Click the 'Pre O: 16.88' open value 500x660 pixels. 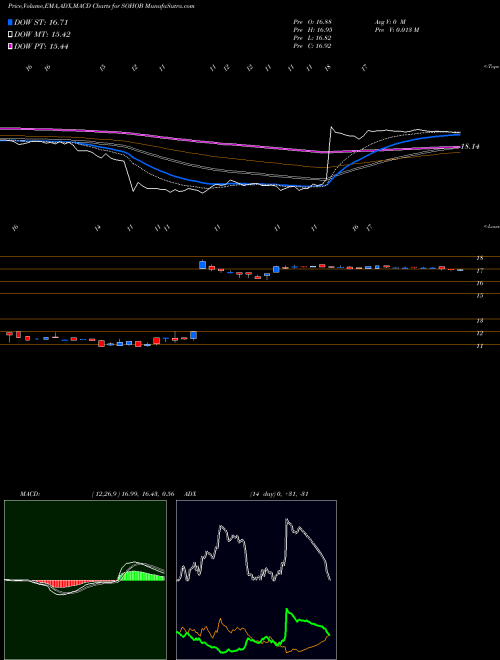[312, 22]
